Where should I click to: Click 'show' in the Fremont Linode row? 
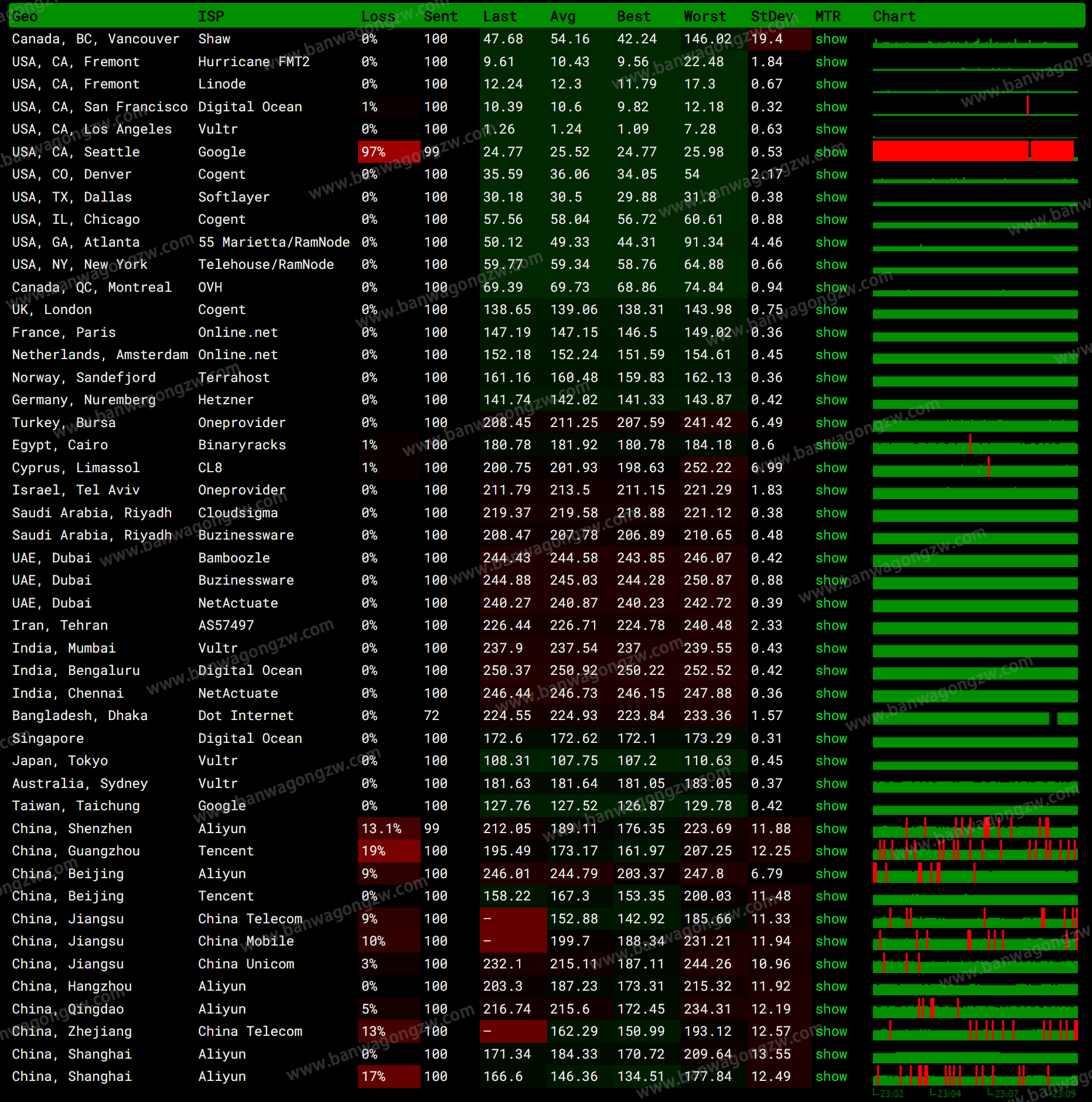click(831, 84)
